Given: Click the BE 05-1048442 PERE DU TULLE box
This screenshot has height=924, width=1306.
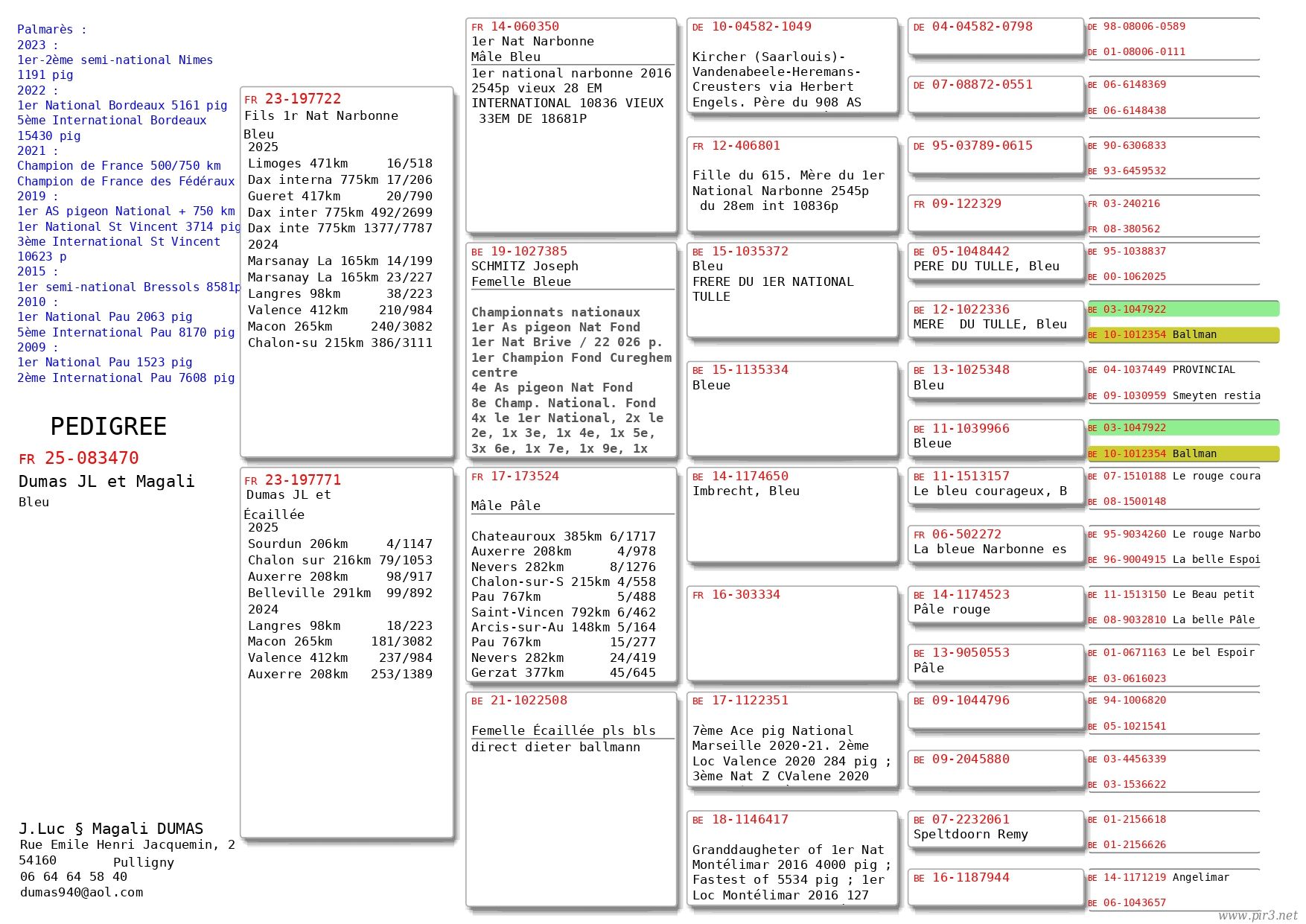Looking at the screenshot, I should click(995, 260).
